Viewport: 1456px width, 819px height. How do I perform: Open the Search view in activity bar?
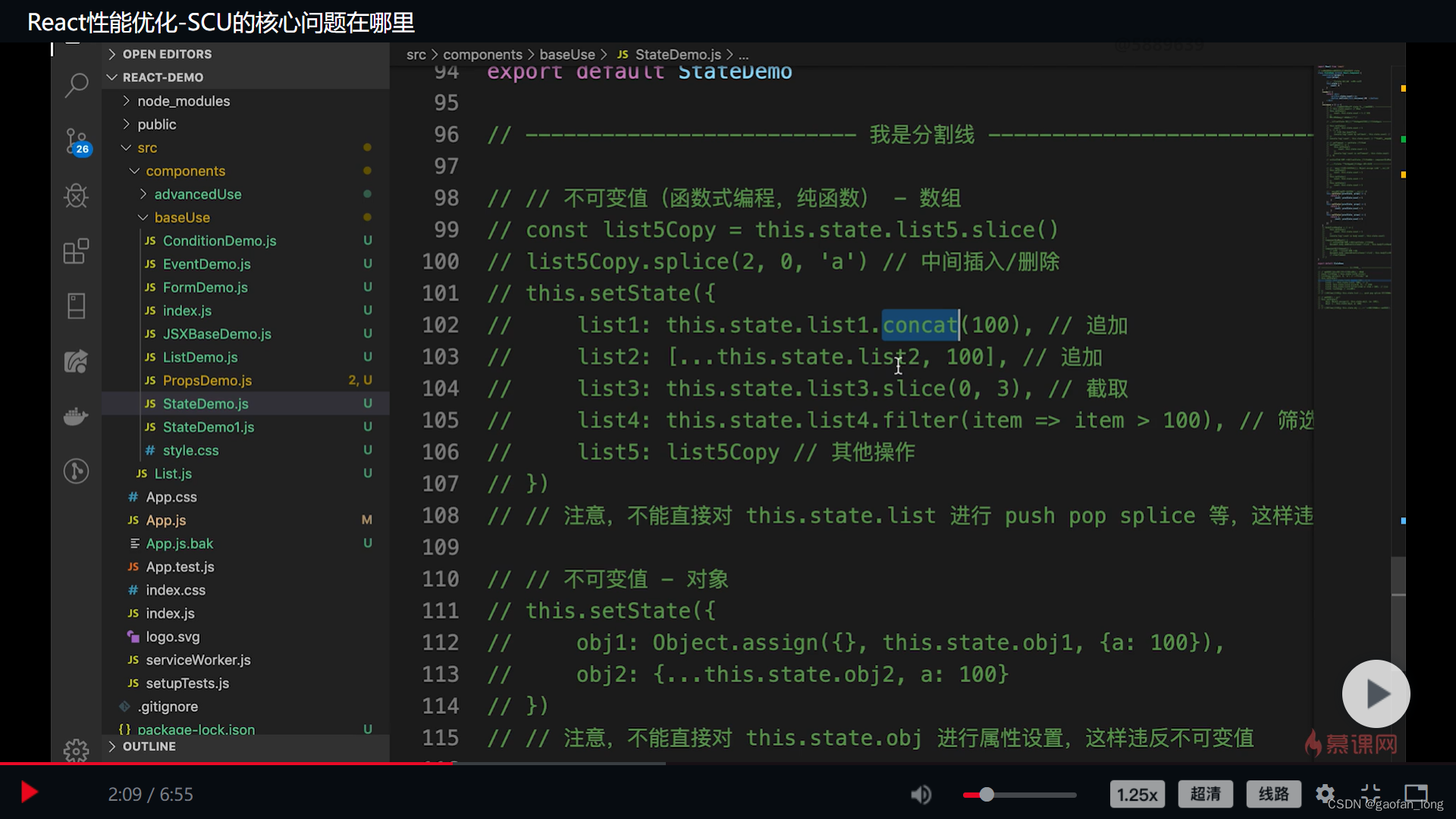pyautogui.click(x=76, y=85)
